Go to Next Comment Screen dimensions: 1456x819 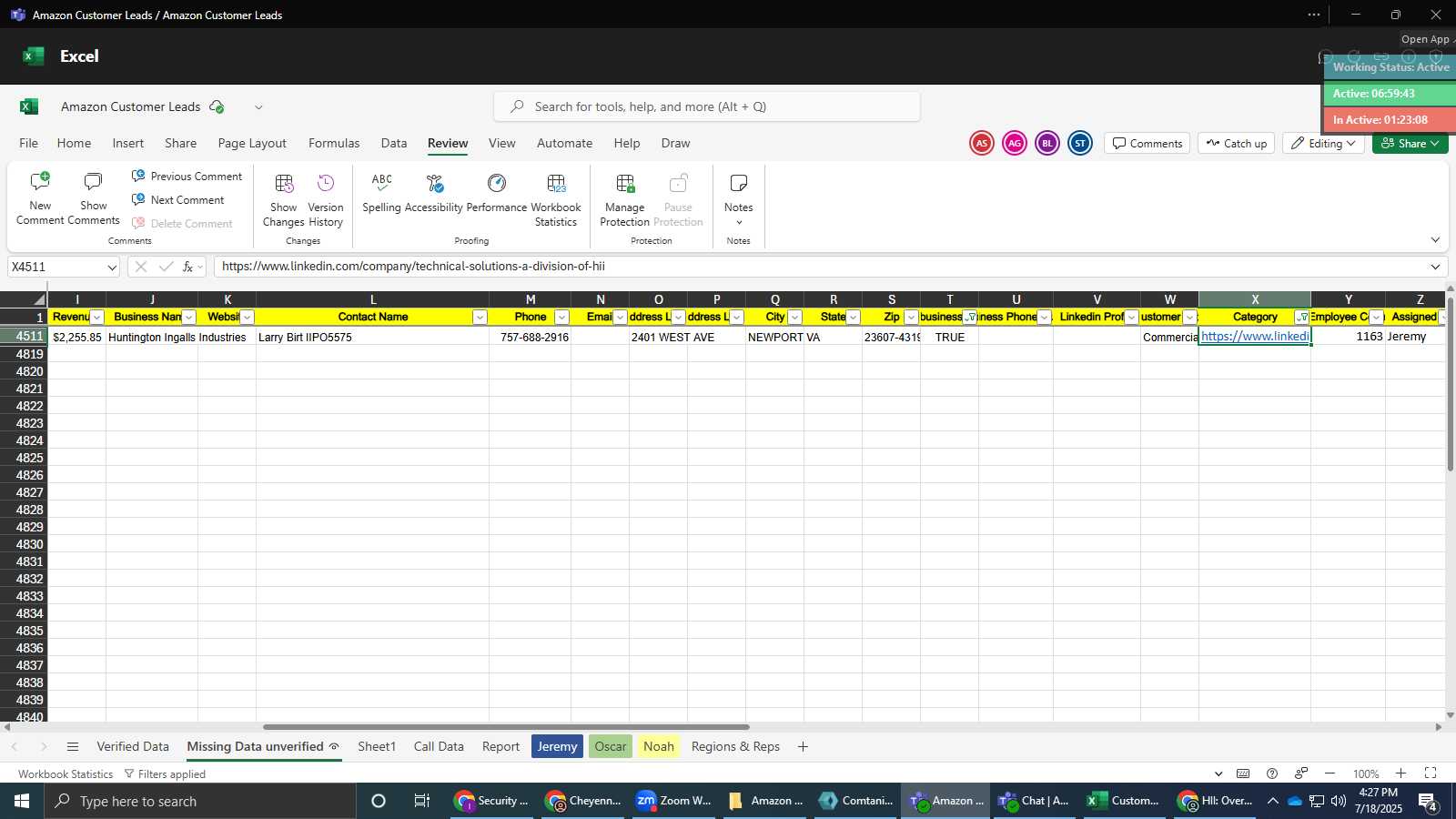(177, 199)
